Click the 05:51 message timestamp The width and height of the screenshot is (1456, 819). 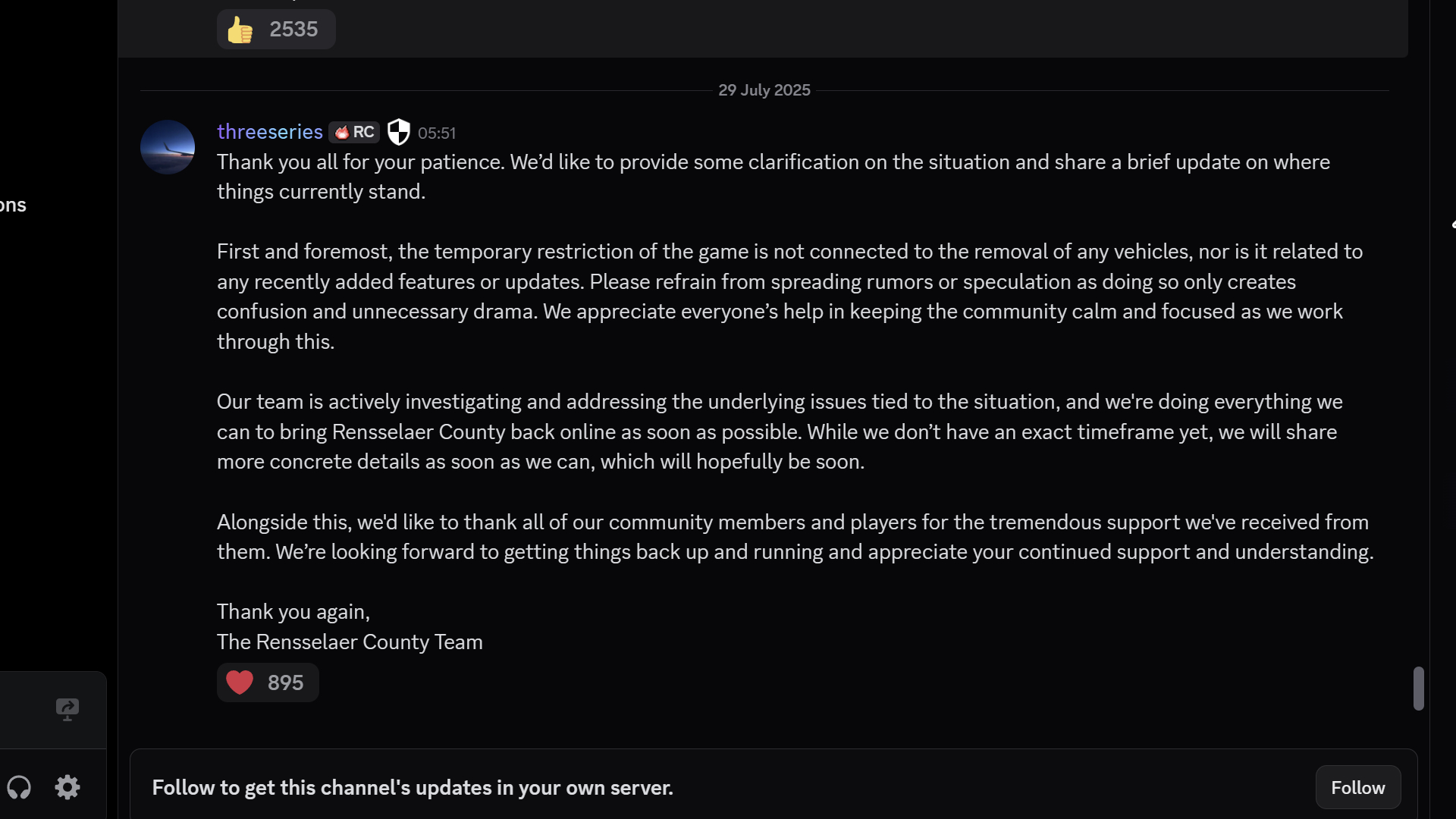pos(437,133)
